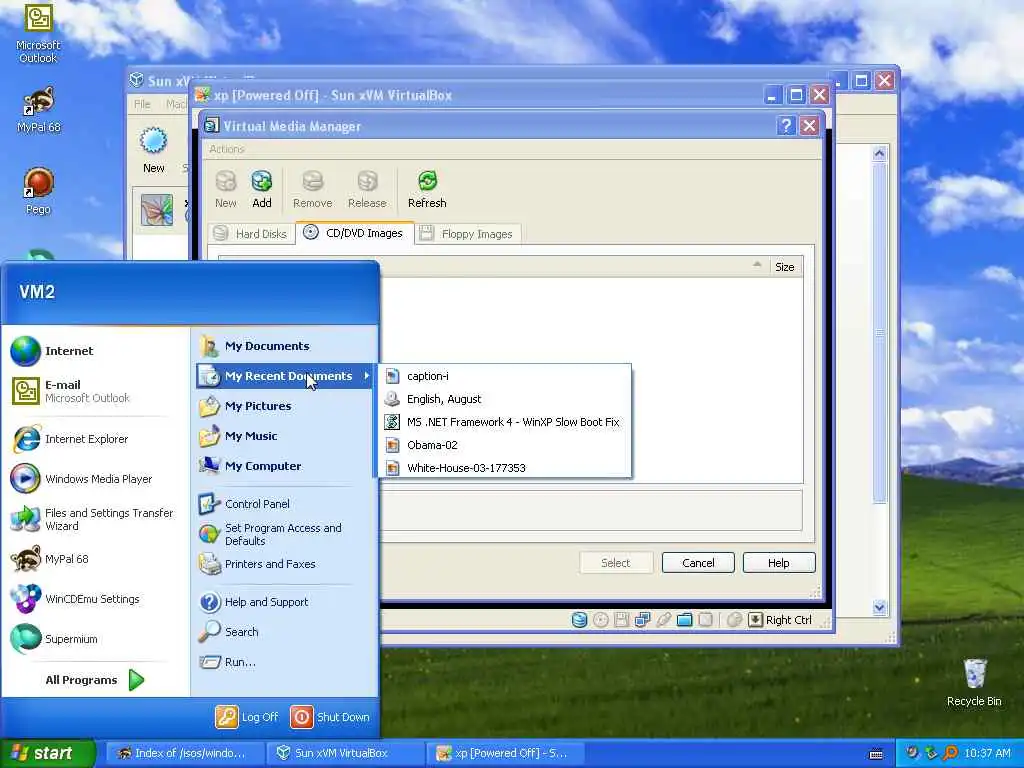Open MS .NET Framework 4 recent document
1024x768 pixels.
pyautogui.click(x=505, y=422)
